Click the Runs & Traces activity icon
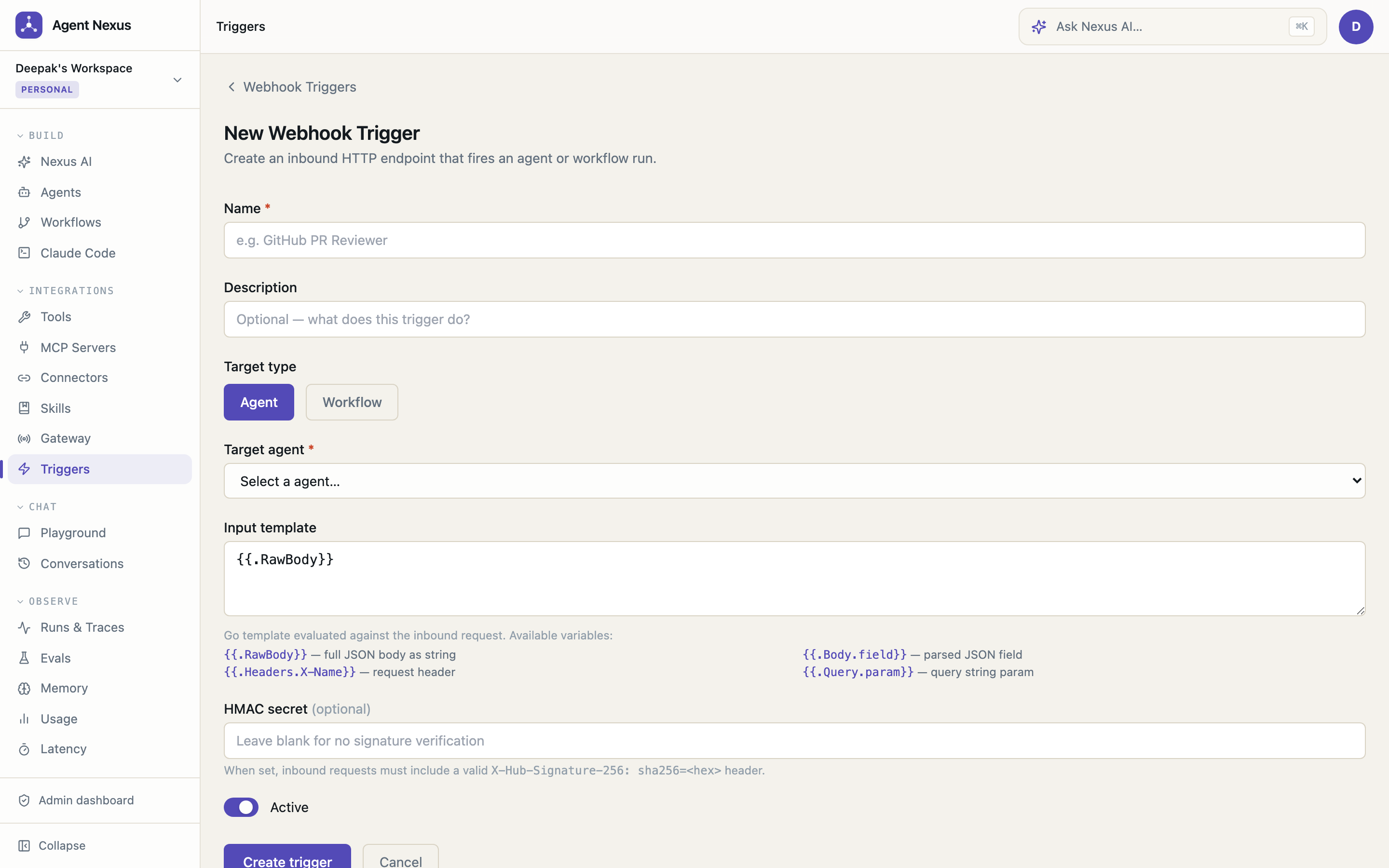 [24, 627]
